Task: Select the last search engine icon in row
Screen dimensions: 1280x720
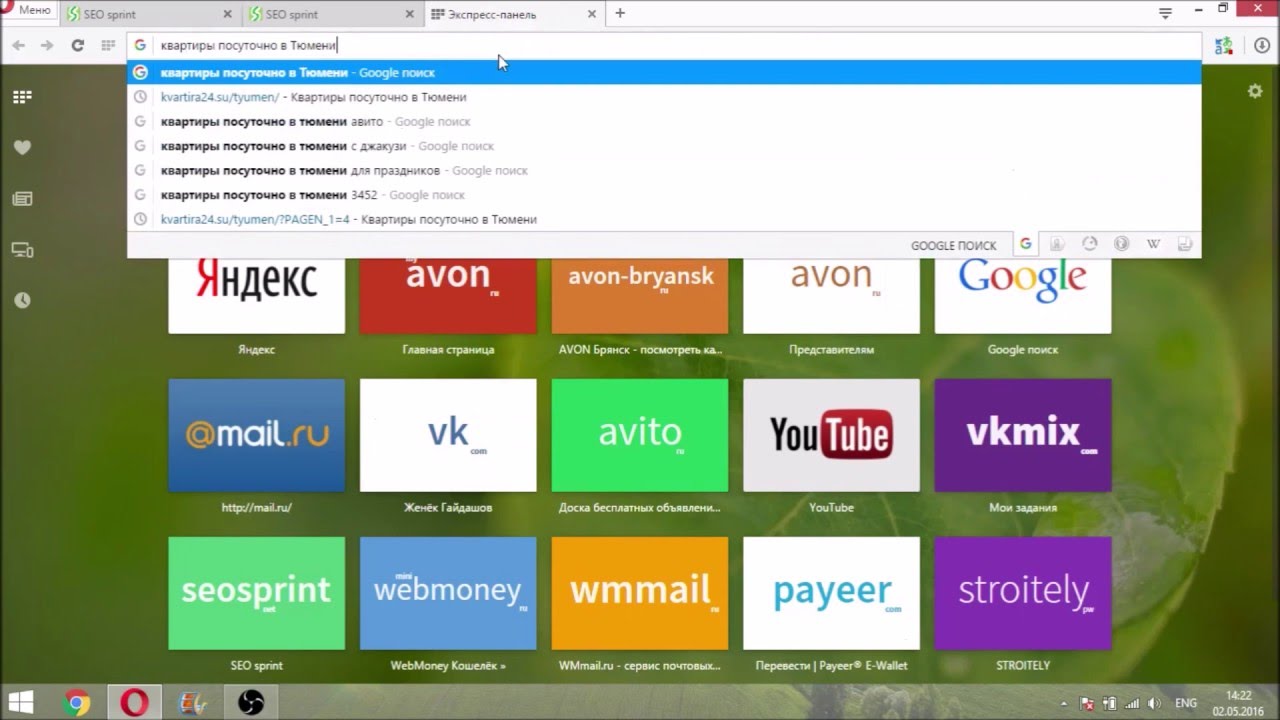Action: [x=1185, y=244]
